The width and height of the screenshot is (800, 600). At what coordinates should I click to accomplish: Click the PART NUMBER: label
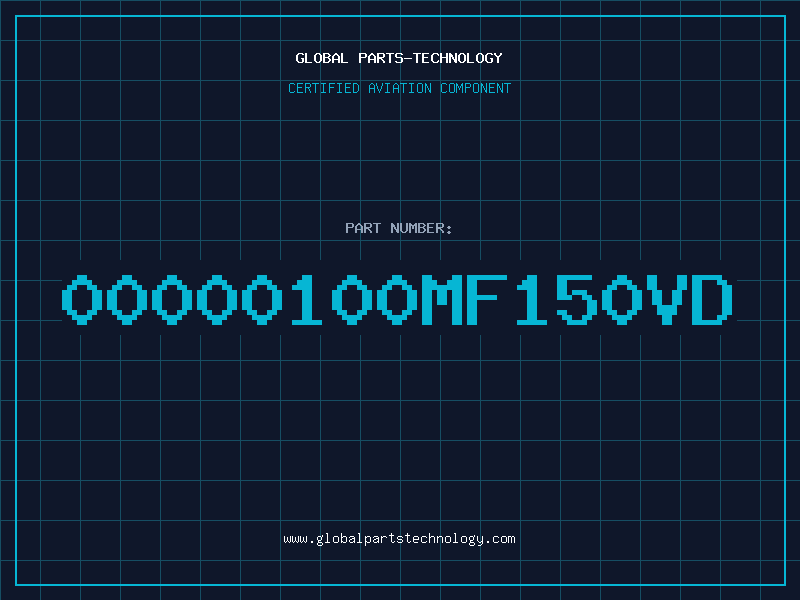pyautogui.click(x=398, y=228)
